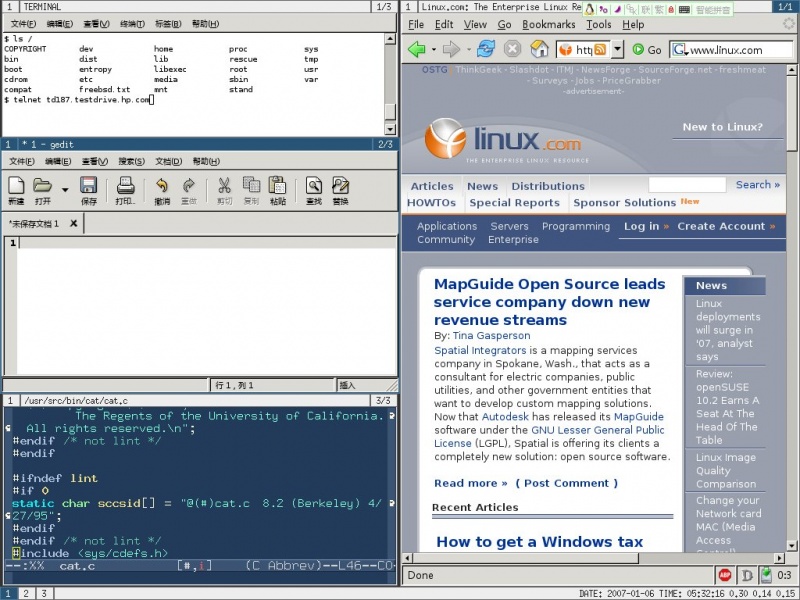Click the grey D icon in browser status bar

[747, 576]
